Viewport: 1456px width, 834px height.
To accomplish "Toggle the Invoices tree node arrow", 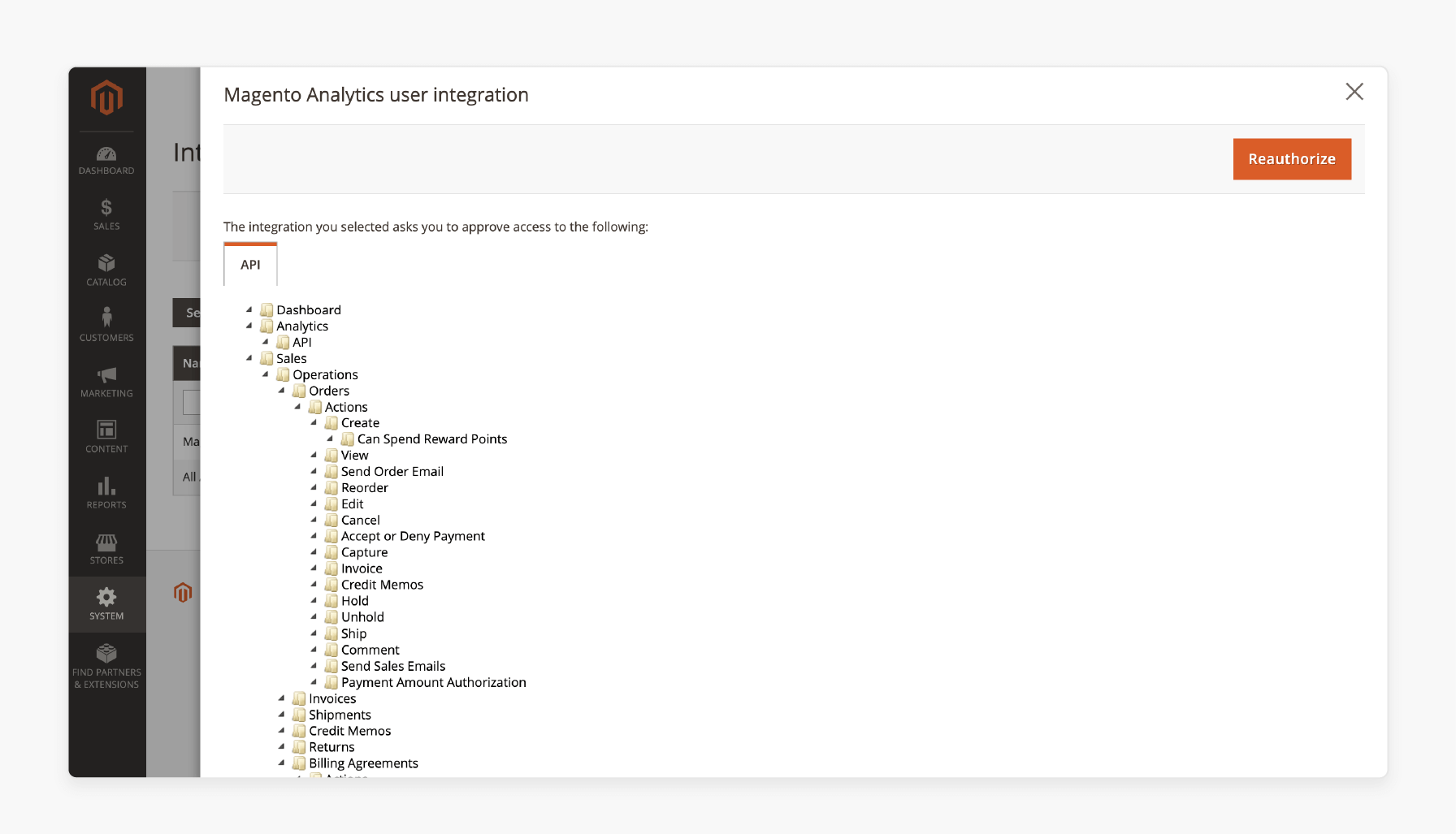I will point(282,698).
